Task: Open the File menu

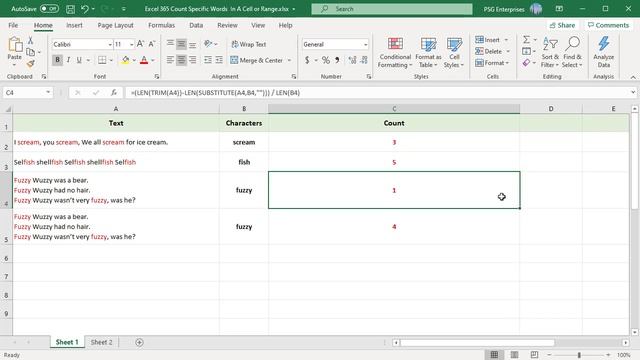Action: [13, 25]
